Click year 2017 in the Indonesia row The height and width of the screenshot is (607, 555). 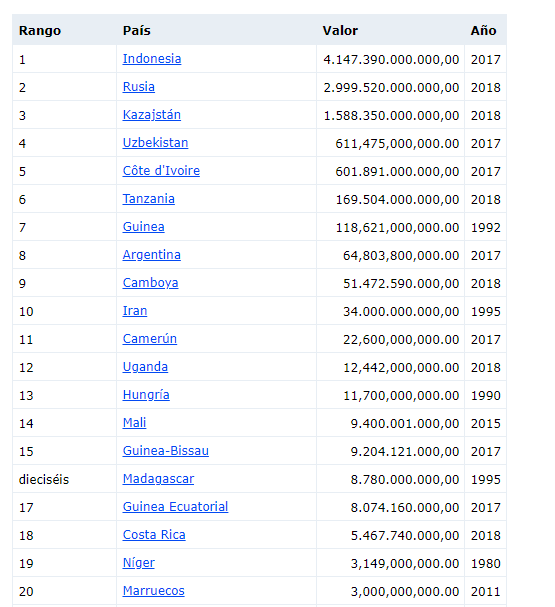(x=486, y=60)
